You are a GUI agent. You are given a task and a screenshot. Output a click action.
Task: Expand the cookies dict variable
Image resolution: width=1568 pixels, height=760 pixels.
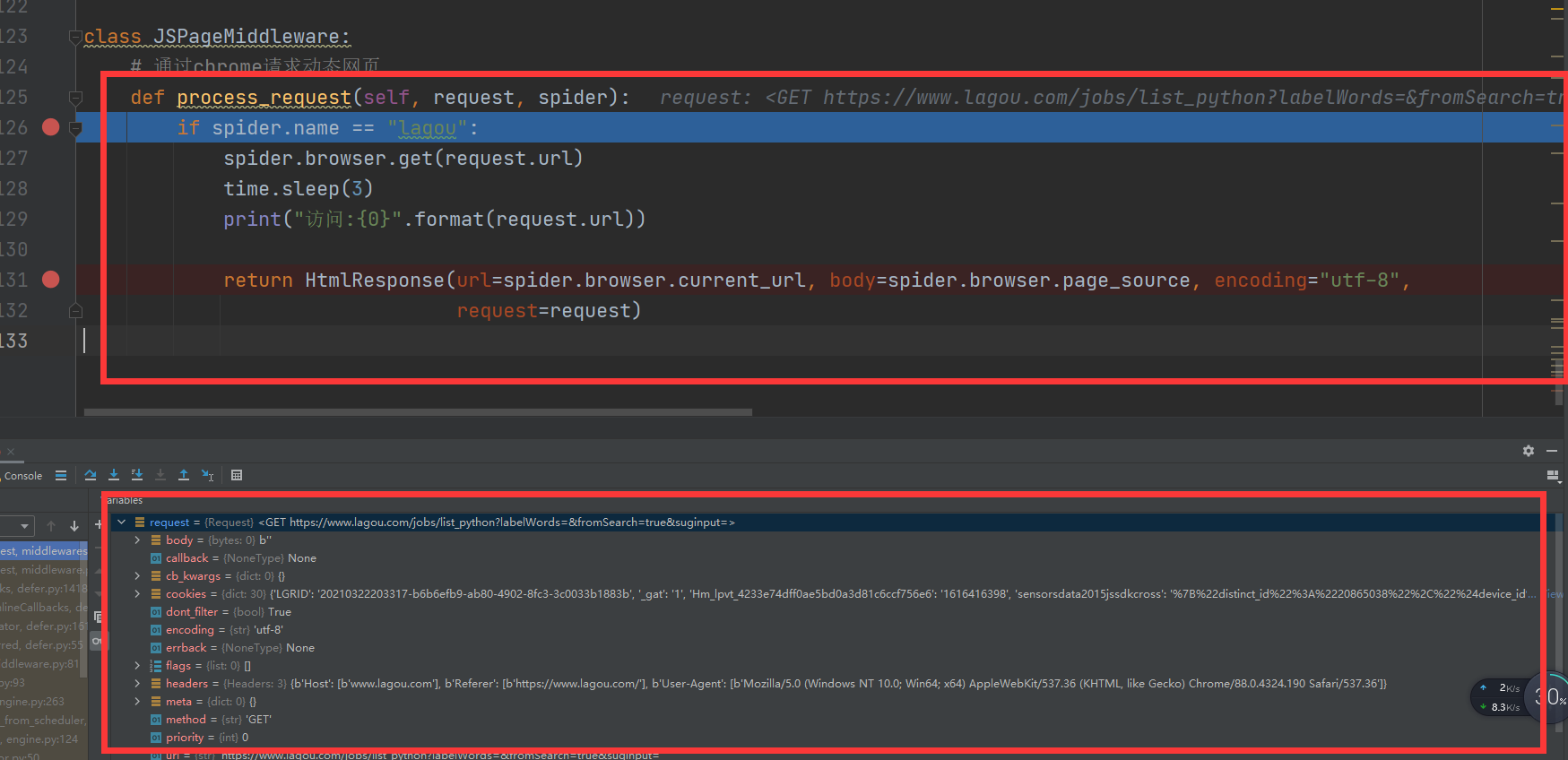137,593
